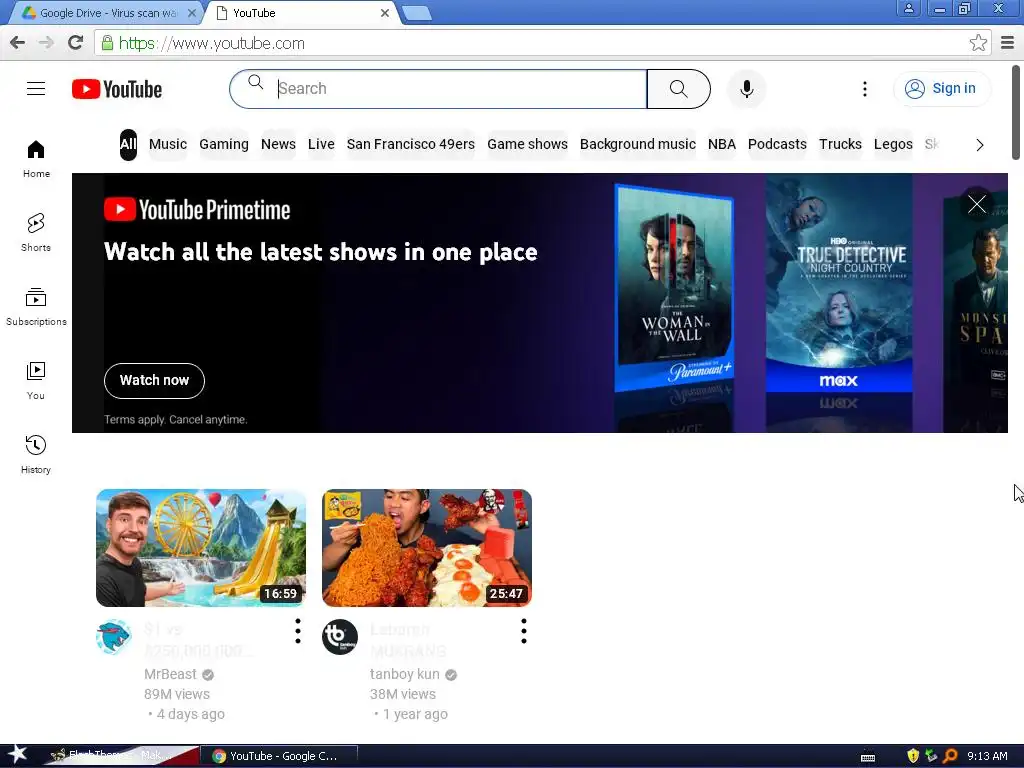The width and height of the screenshot is (1024, 768).
Task: Show more category chips arrow
Action: tap(979, 145)
